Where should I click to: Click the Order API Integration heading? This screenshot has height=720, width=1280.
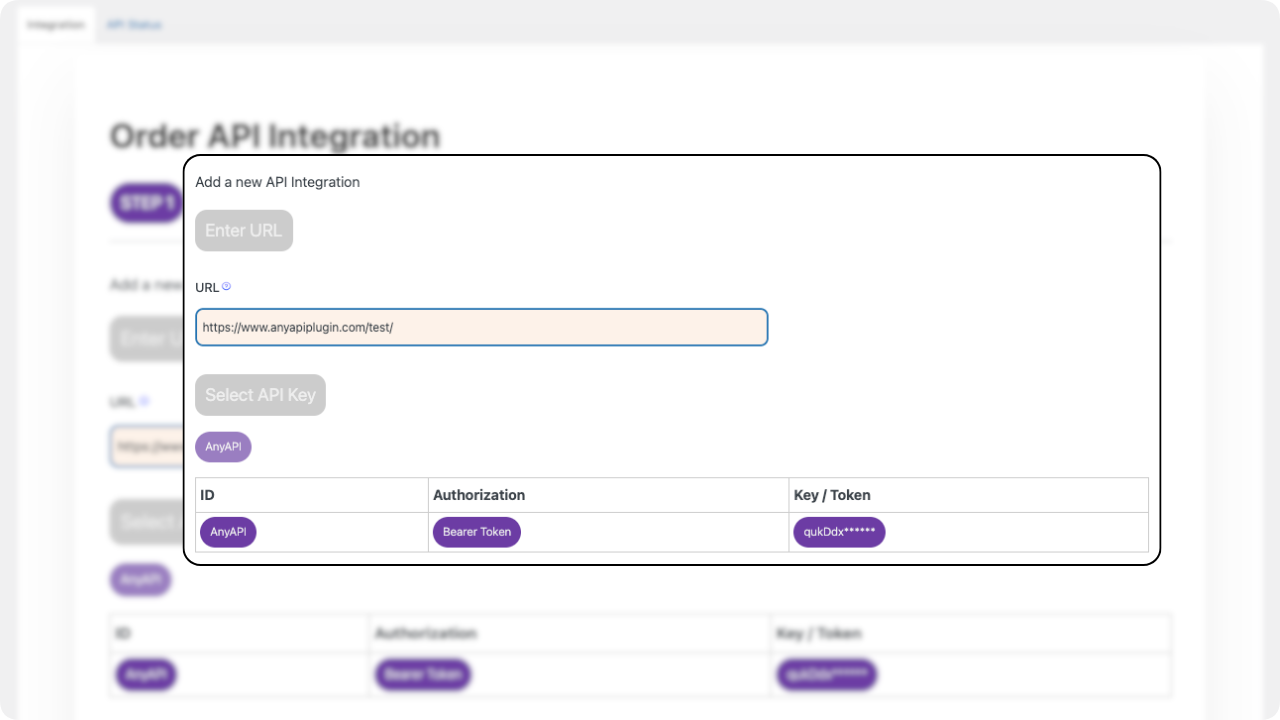275,136
